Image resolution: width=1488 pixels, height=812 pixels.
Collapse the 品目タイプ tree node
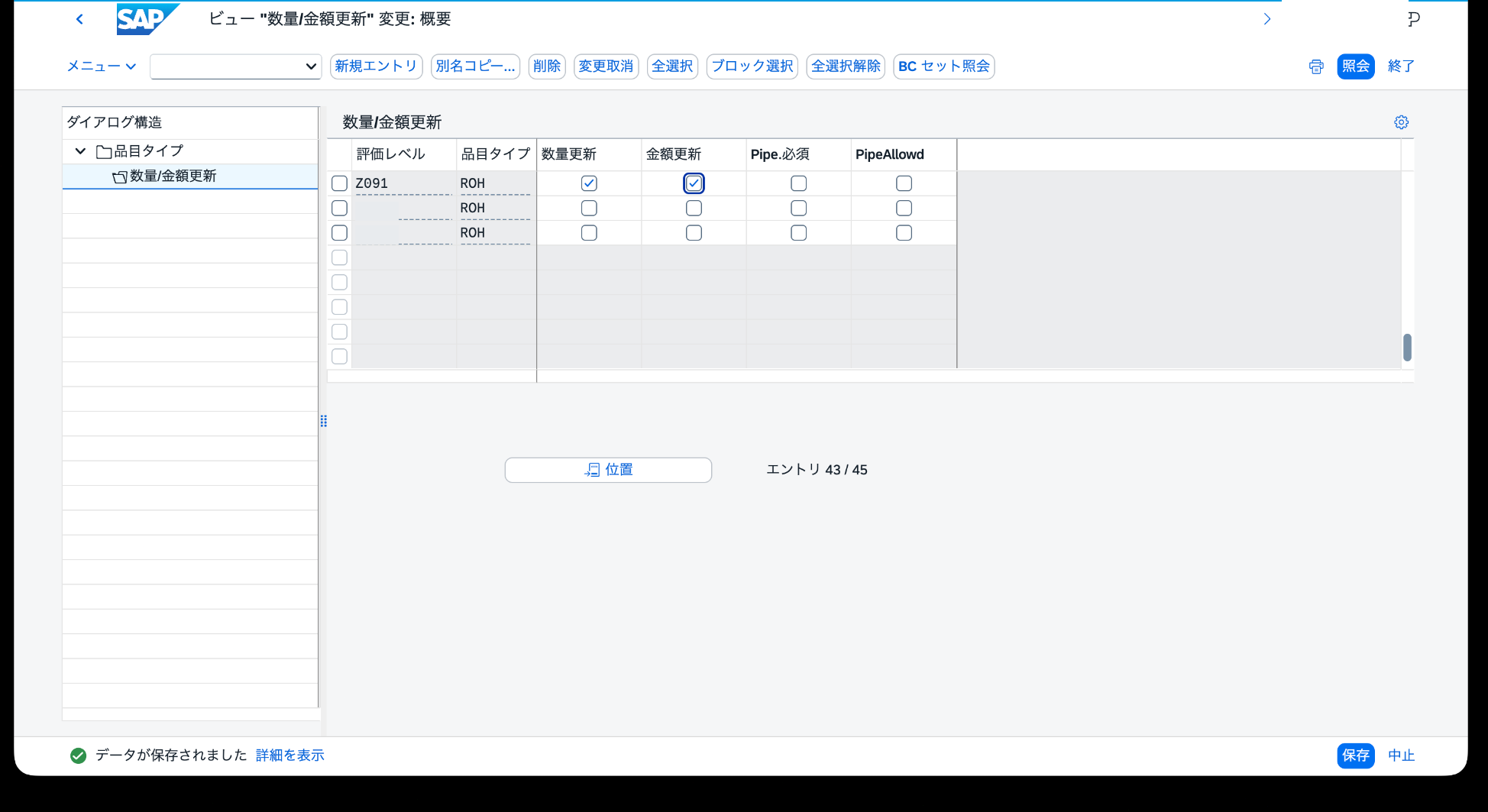pos(80,151)
